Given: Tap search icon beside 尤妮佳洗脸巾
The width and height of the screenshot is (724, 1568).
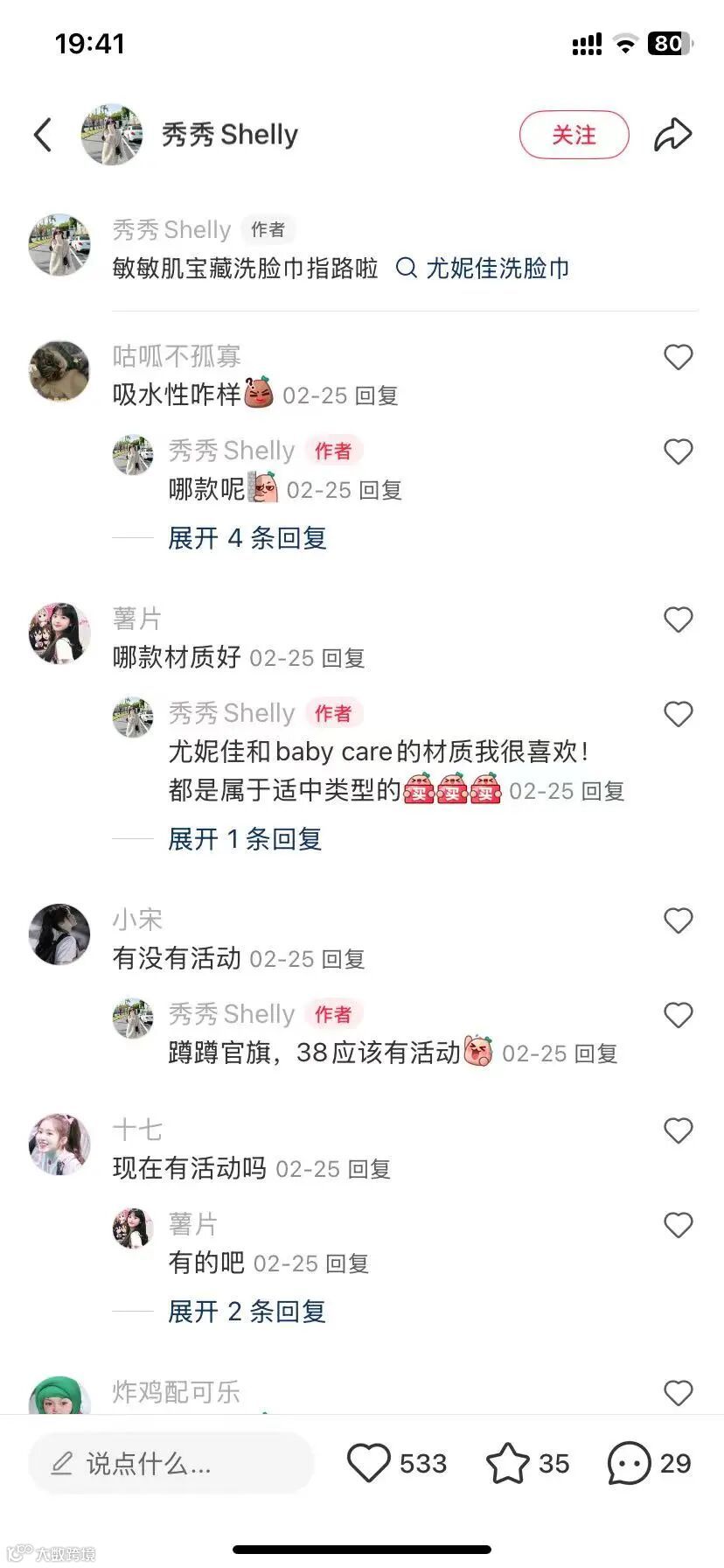Looking at the screenshot, I should (406, 268).
